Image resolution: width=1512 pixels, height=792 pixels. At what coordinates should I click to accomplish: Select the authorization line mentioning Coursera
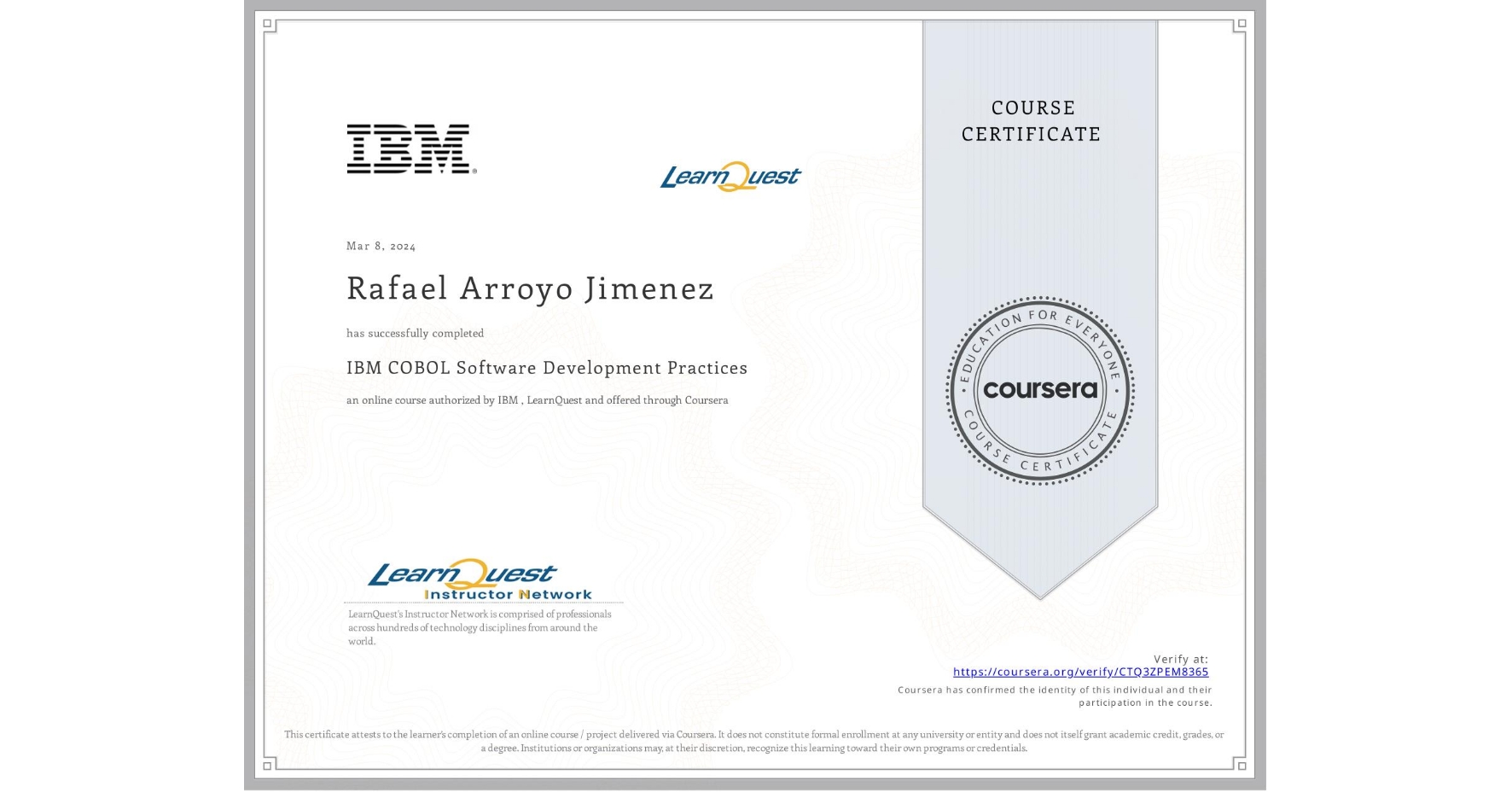click(538, 399)
